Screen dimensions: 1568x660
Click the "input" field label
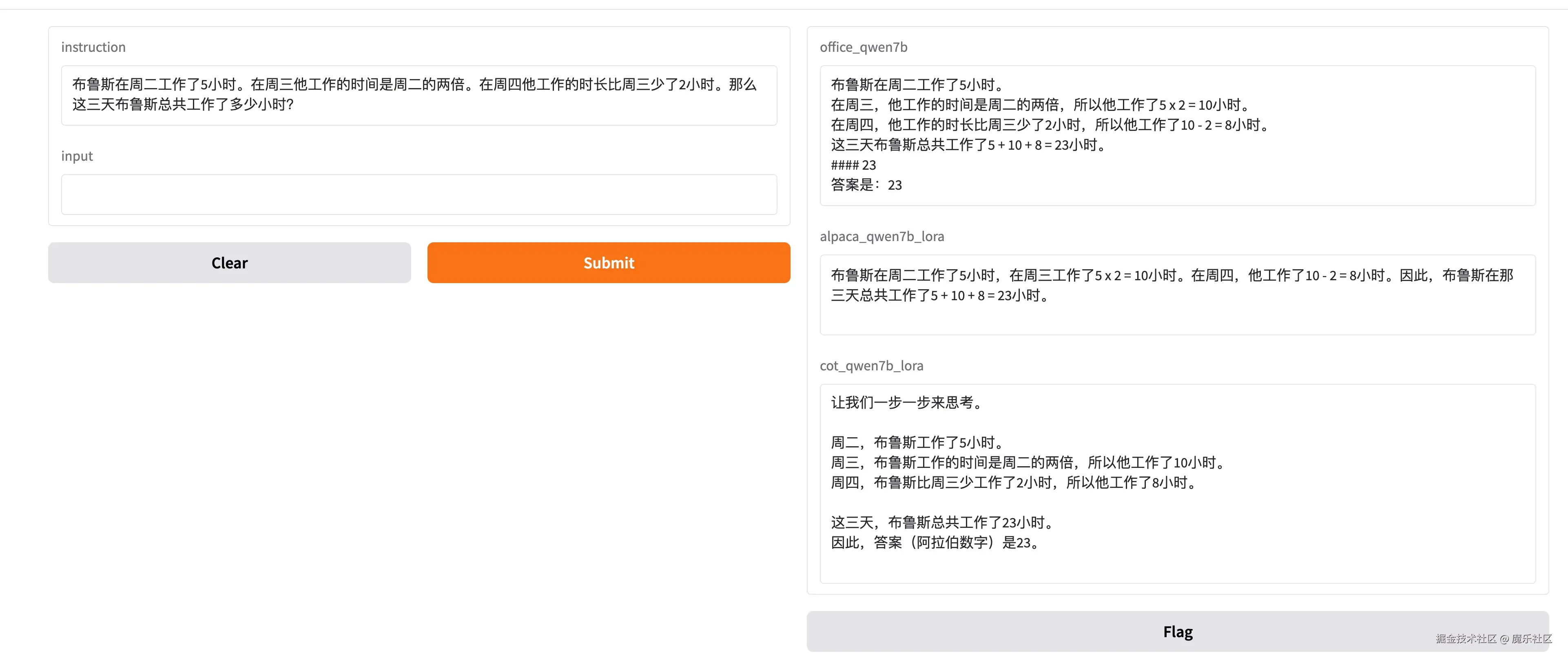pyautogui.click(x=77, y=156)
